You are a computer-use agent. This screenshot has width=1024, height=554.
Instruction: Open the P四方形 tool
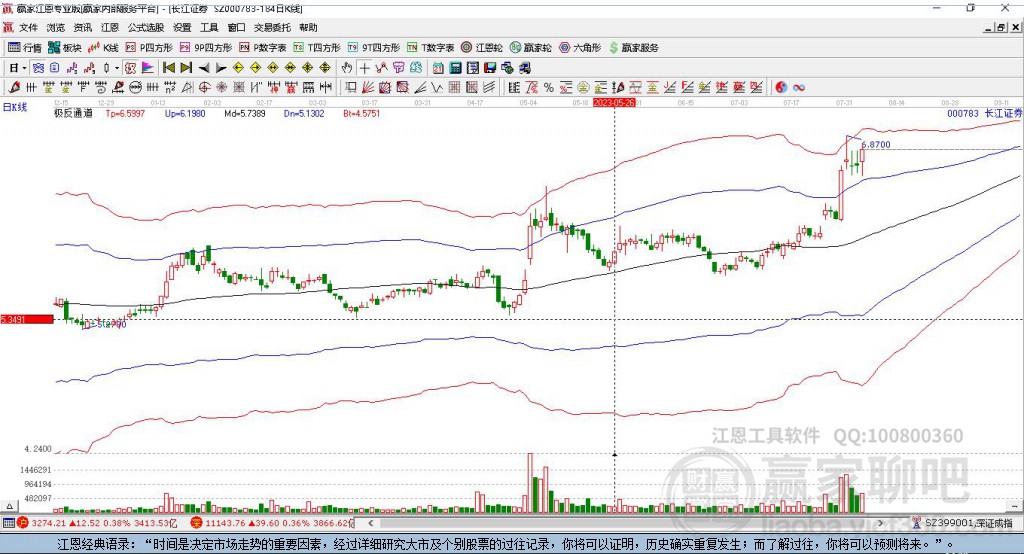149,48
